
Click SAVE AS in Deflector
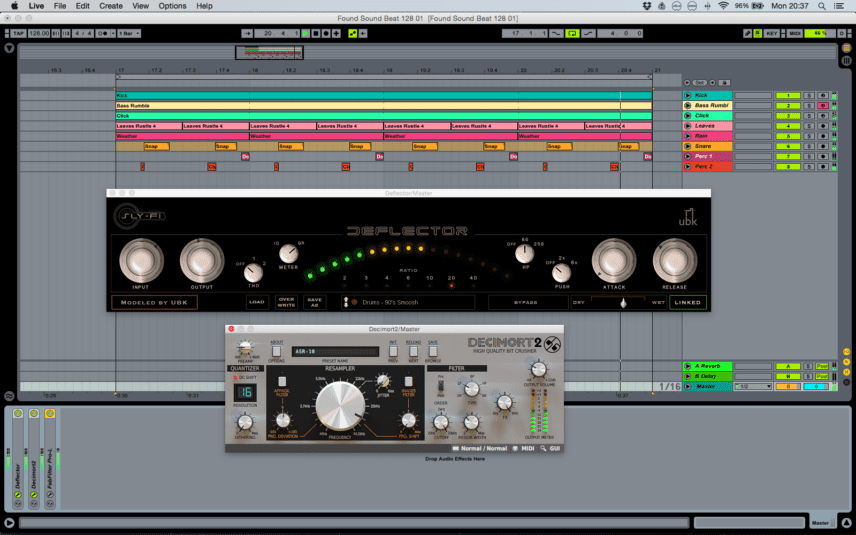[x=314, y=302]
